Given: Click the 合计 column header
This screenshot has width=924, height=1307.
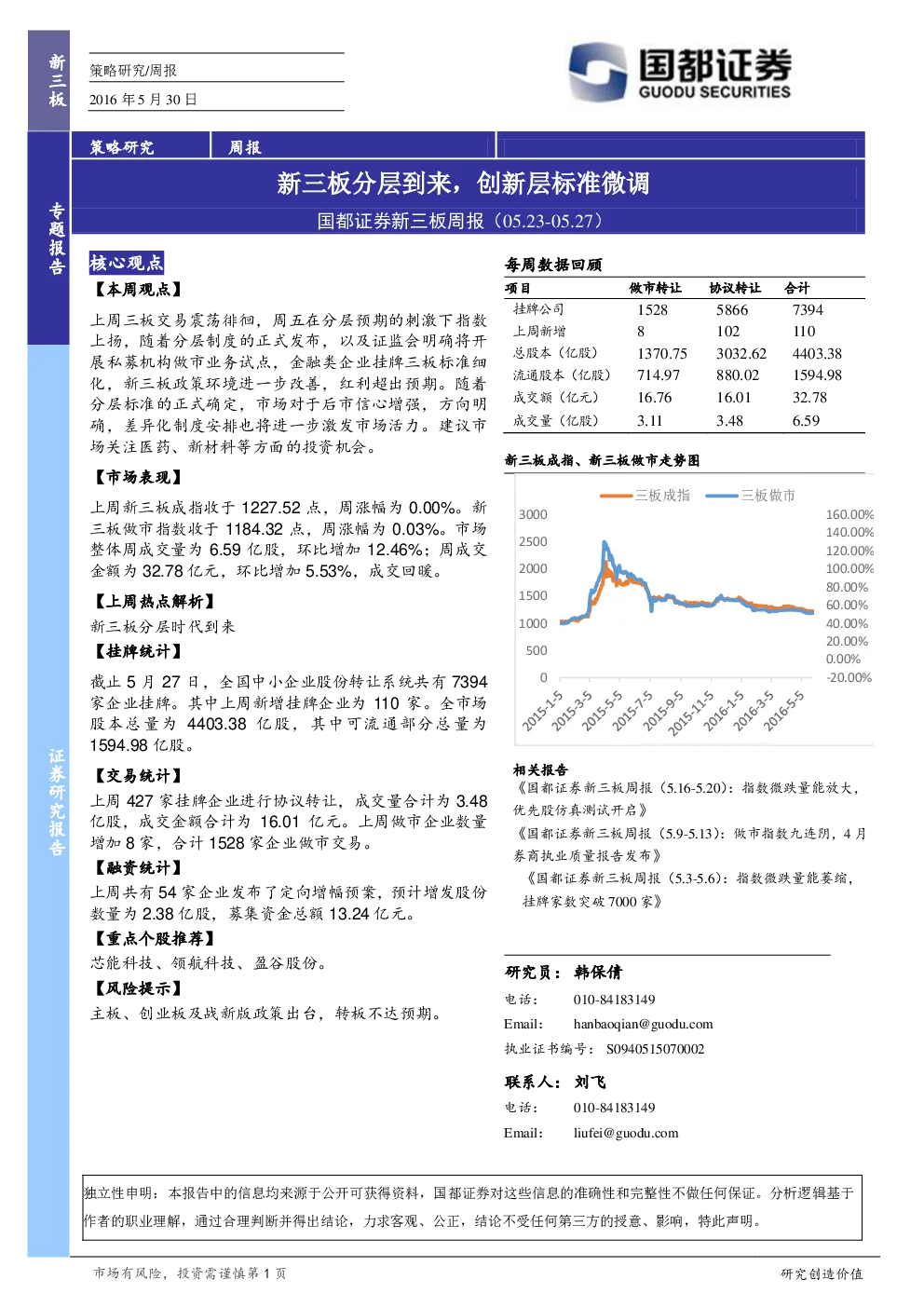Looking at the screenshot, I should (797, 288).
